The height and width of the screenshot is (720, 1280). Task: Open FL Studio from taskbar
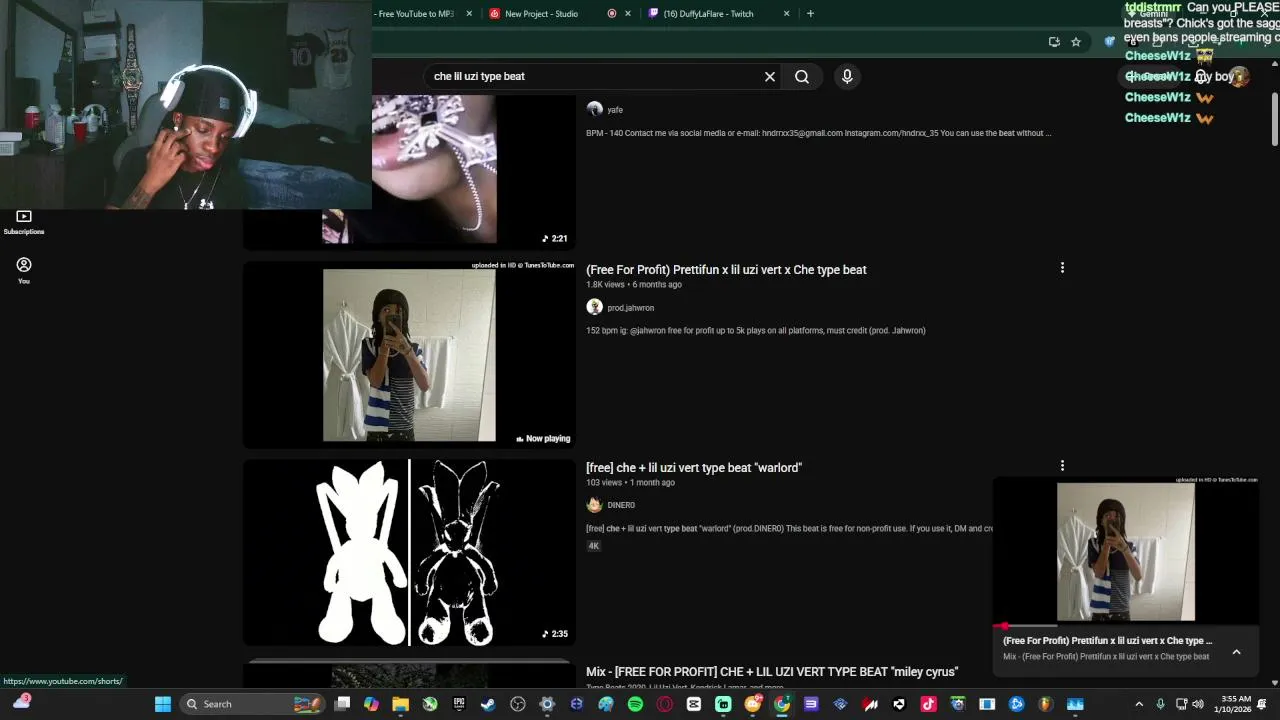(1045, 704)
